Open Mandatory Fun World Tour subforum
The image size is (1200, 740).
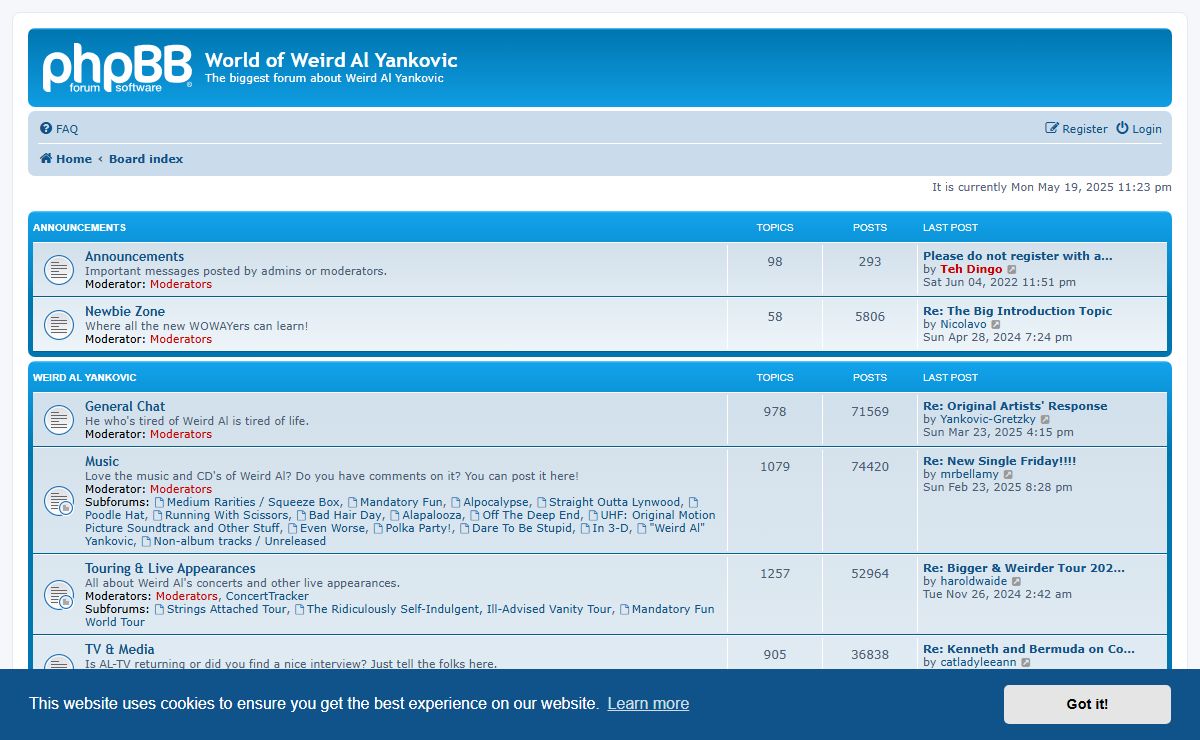[x=400, y=615]
